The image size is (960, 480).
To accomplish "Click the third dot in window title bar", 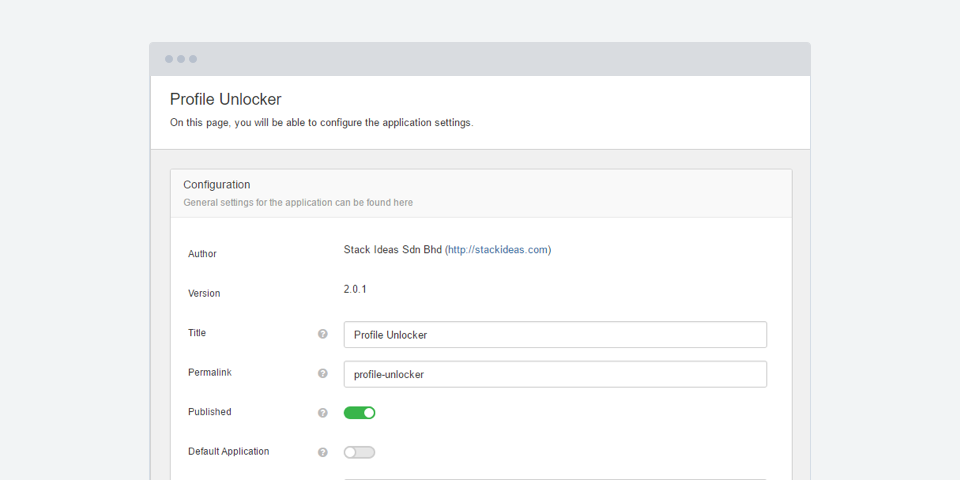I will (x=193, y=59).
